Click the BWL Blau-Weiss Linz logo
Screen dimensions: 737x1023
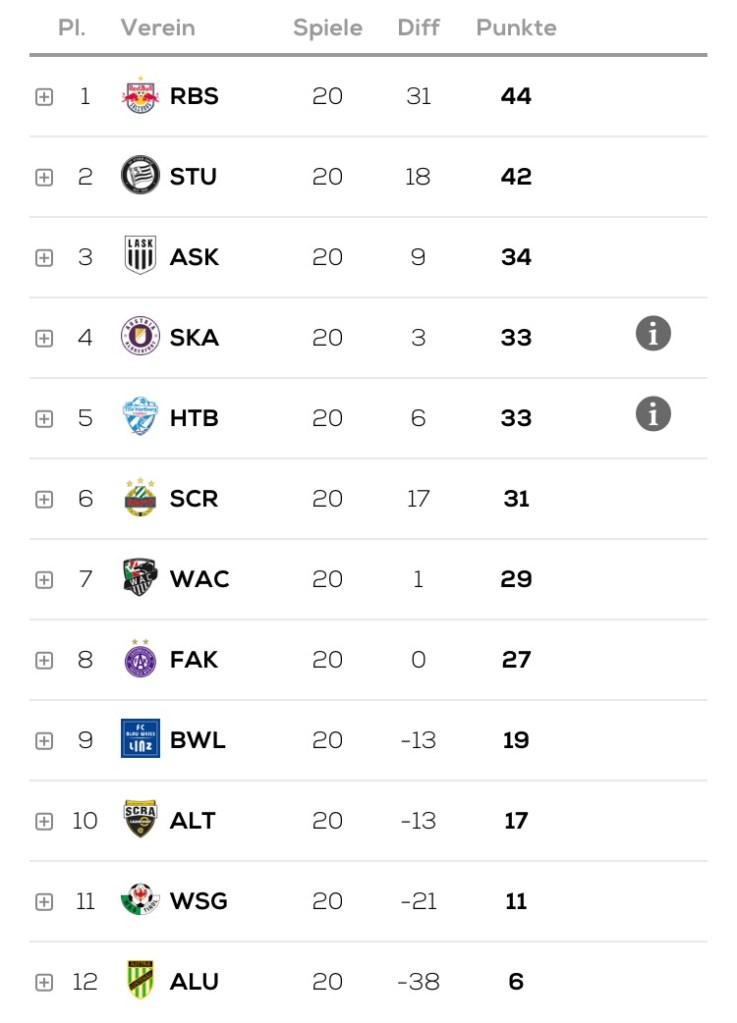point(140,739)
